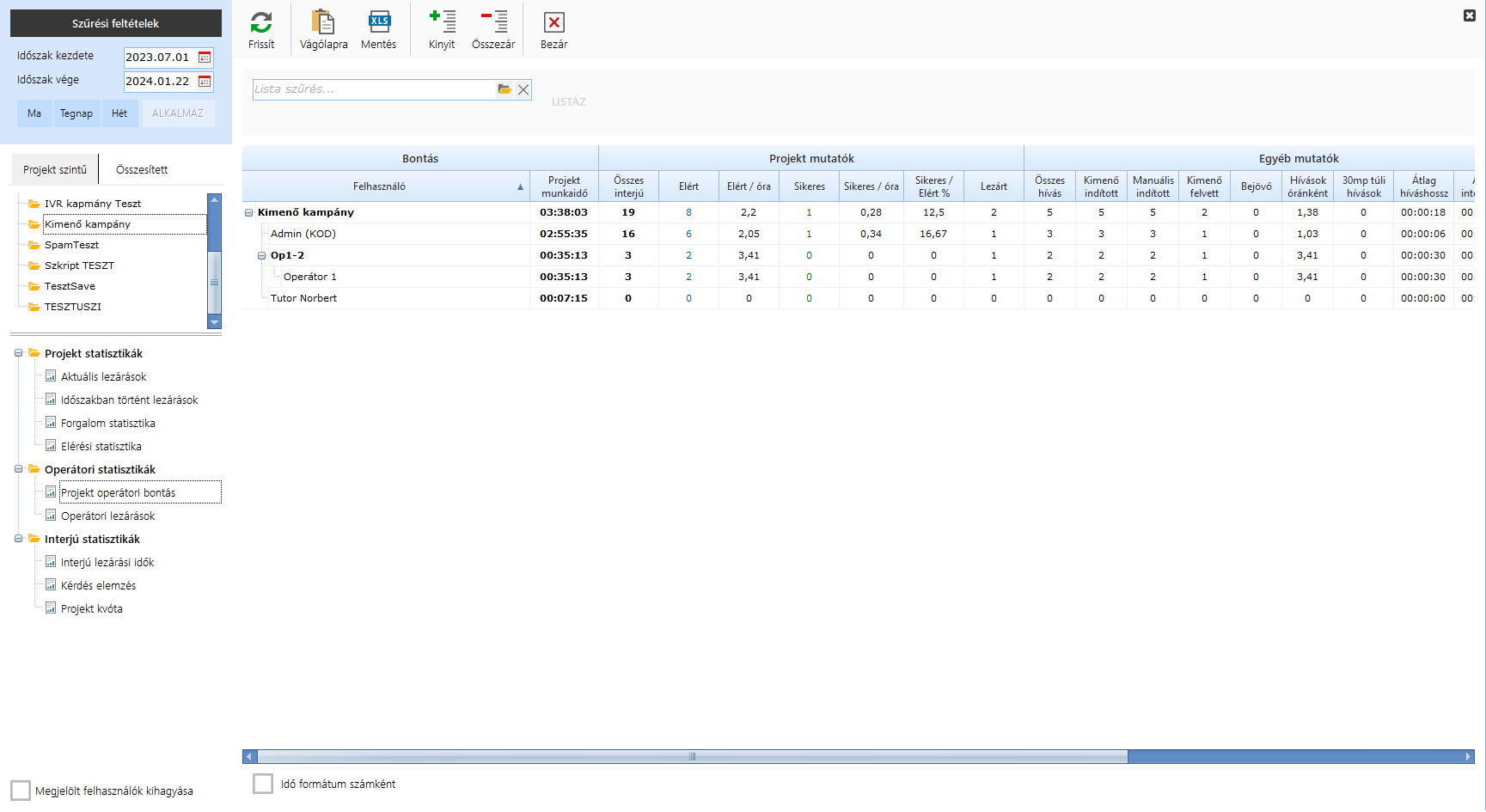Click into the Lista szűrés input field

(373, 89)
